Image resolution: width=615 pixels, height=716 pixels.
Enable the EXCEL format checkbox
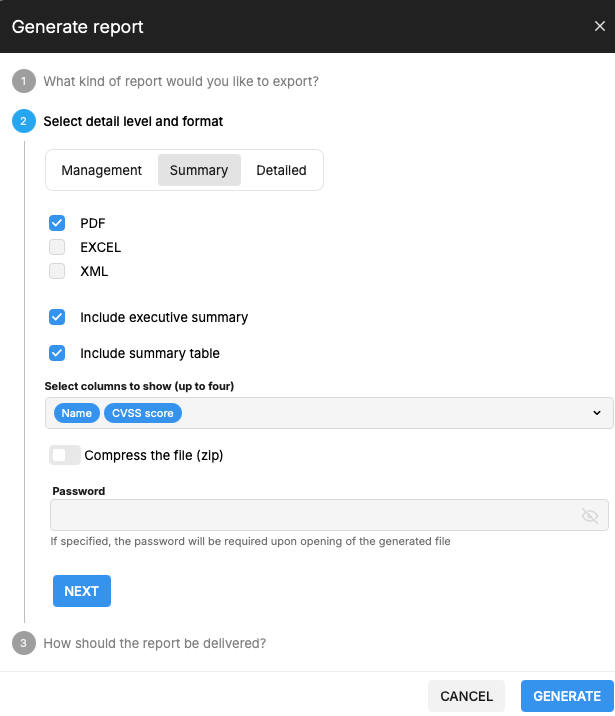point(57,247)
